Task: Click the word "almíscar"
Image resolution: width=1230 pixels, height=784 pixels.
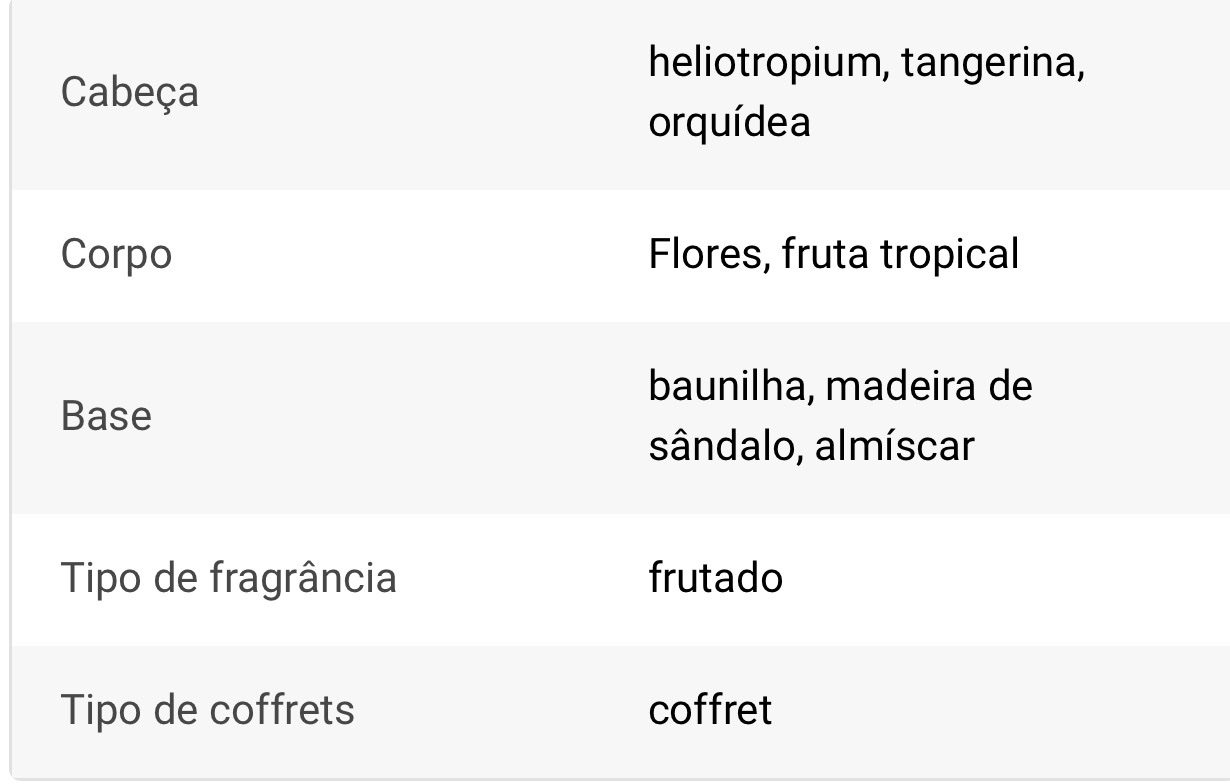Action: [894, 445]
